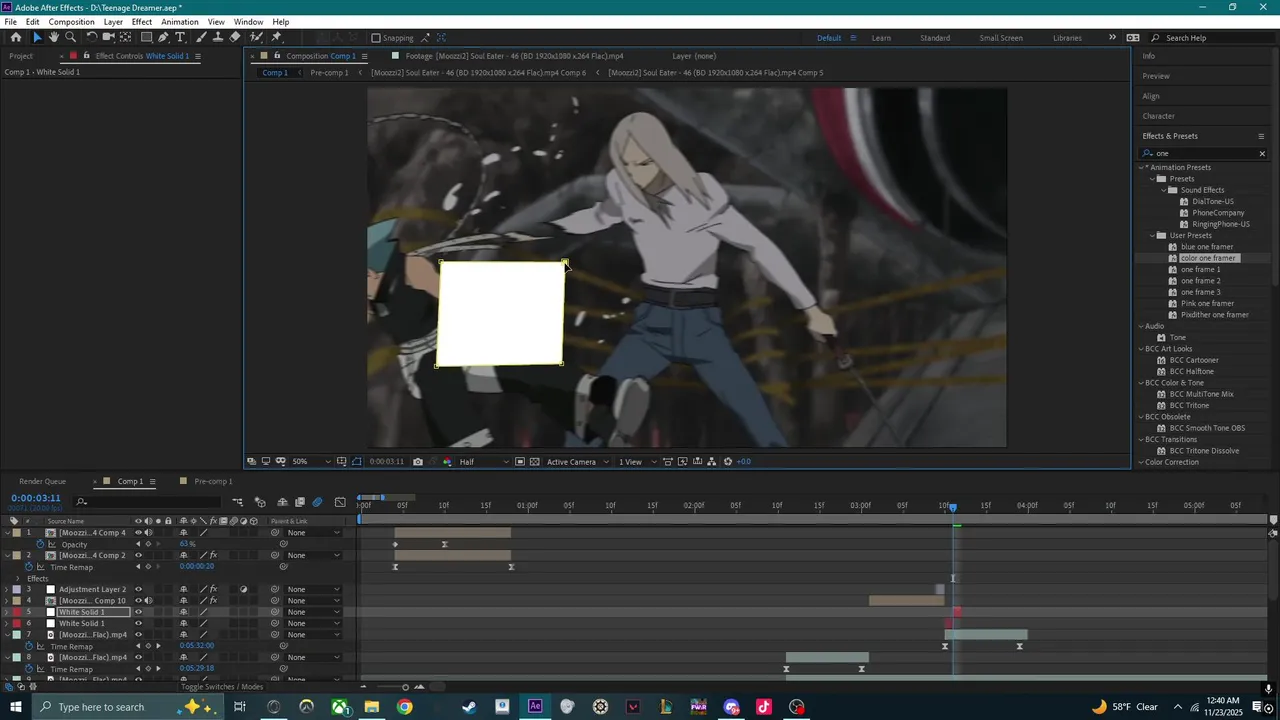
Task: Select the Hand tool
Action: [x=54, y=37]
